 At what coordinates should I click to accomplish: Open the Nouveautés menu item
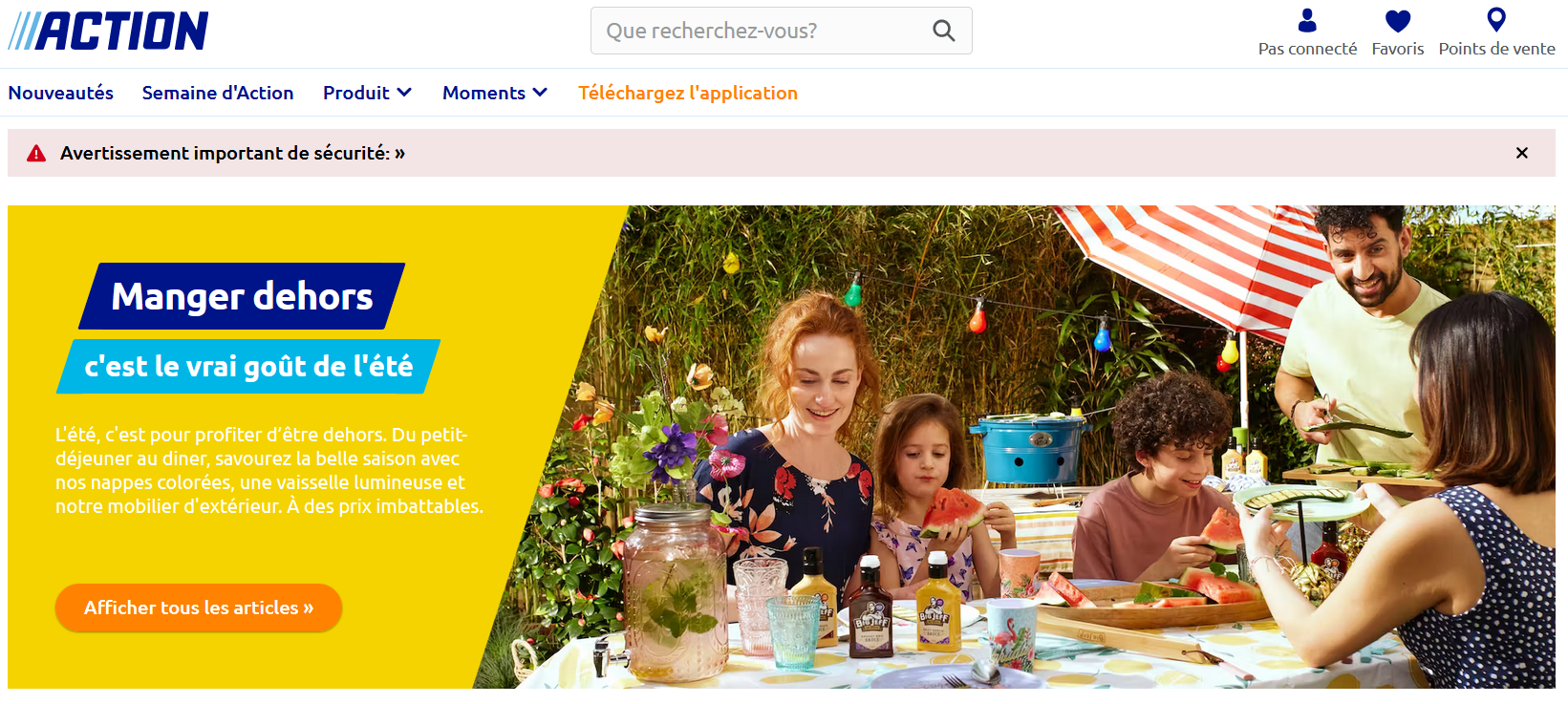pyautogui.click(x=61, y=93)
